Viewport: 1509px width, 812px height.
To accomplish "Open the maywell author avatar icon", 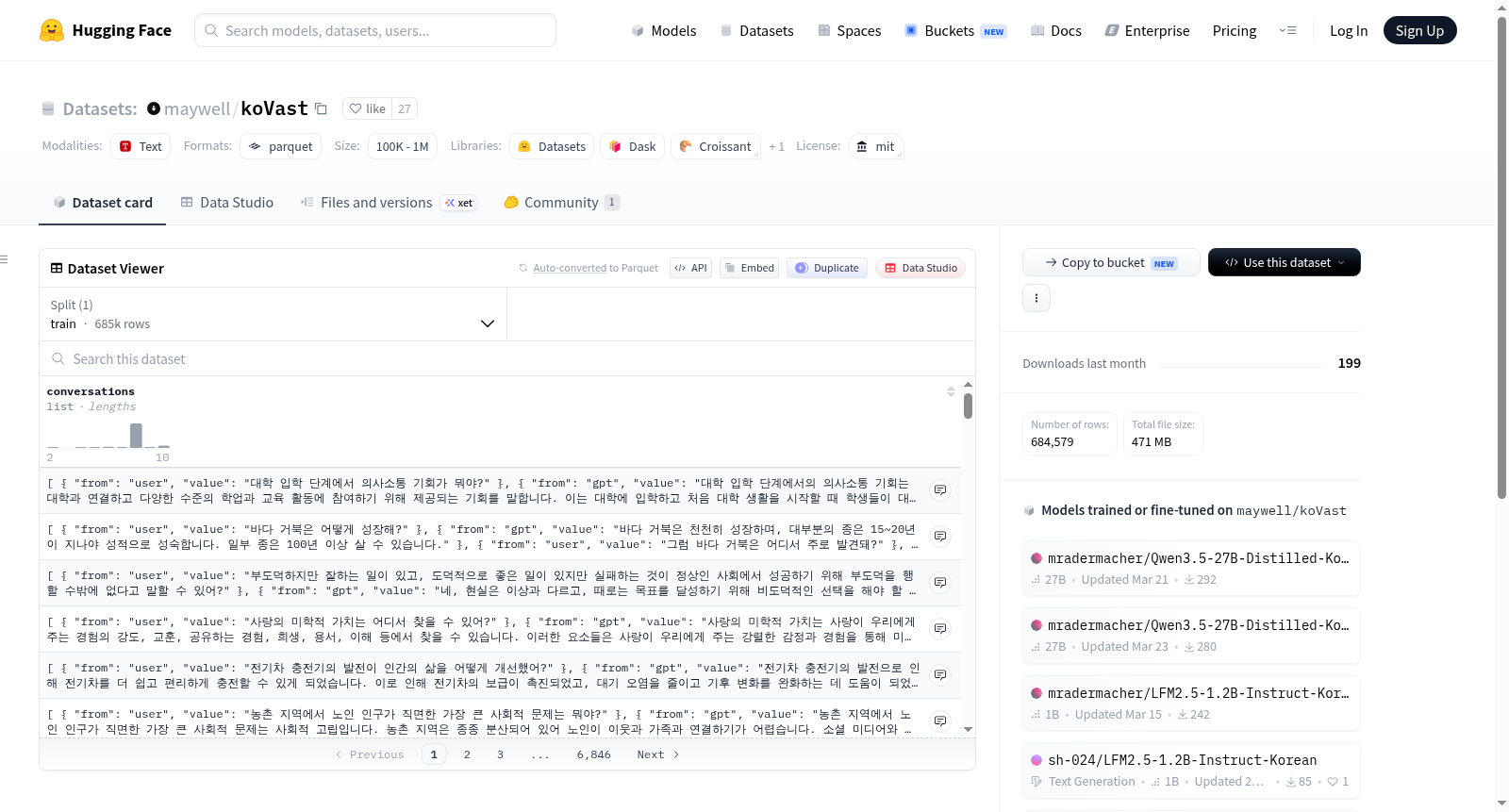I will [154, 108].
